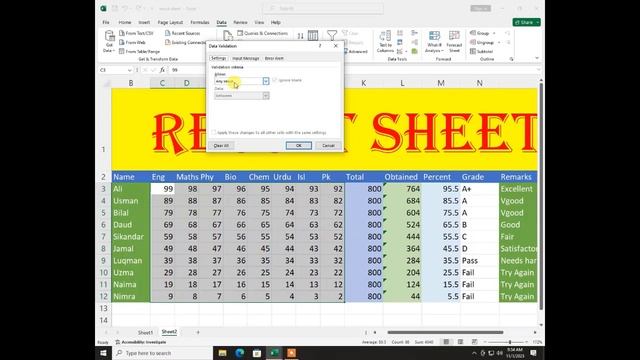Image resolution: width=640 pixels, height=360 pixels.
Task: Select cell with Ali's Eng score 99
Action: click(162, 189)
